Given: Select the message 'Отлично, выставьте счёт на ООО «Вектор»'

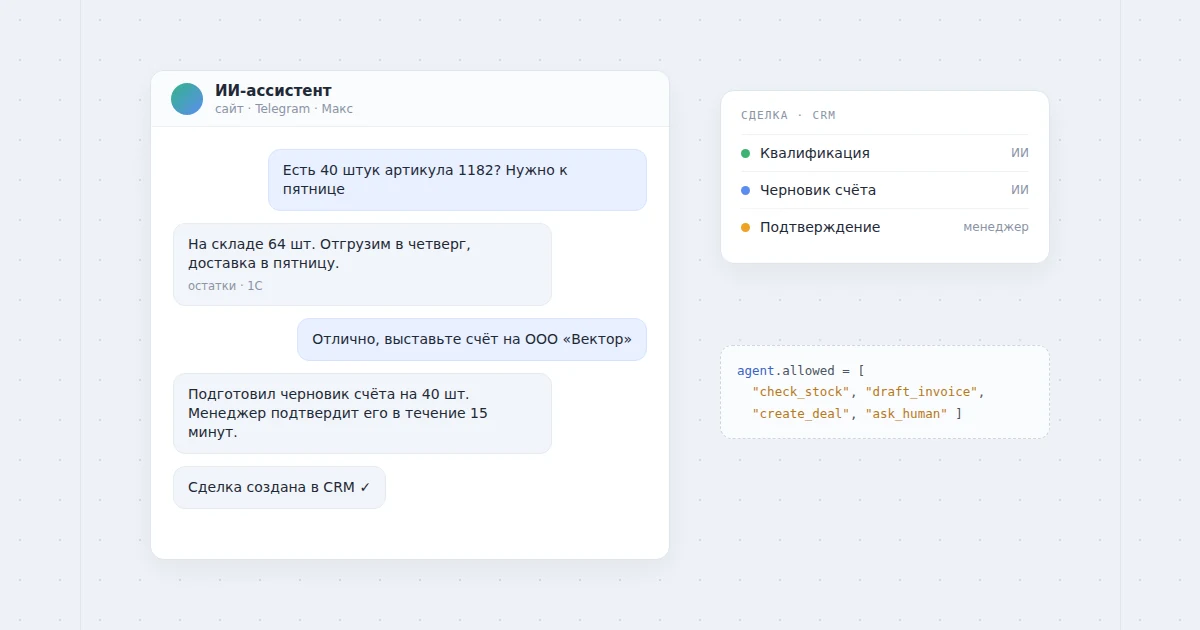Looking at the screenshot, I should 472,340.
